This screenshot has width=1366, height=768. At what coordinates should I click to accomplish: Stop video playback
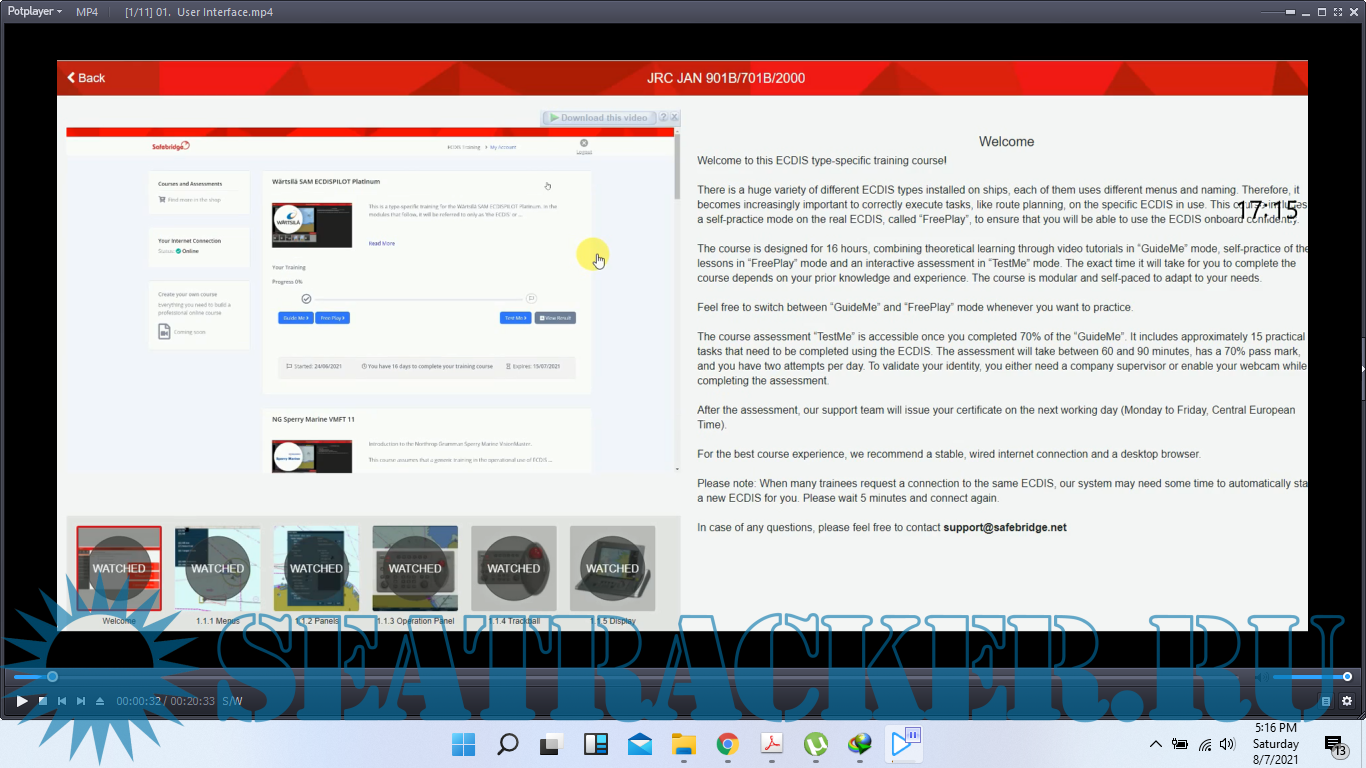[42, 701]
